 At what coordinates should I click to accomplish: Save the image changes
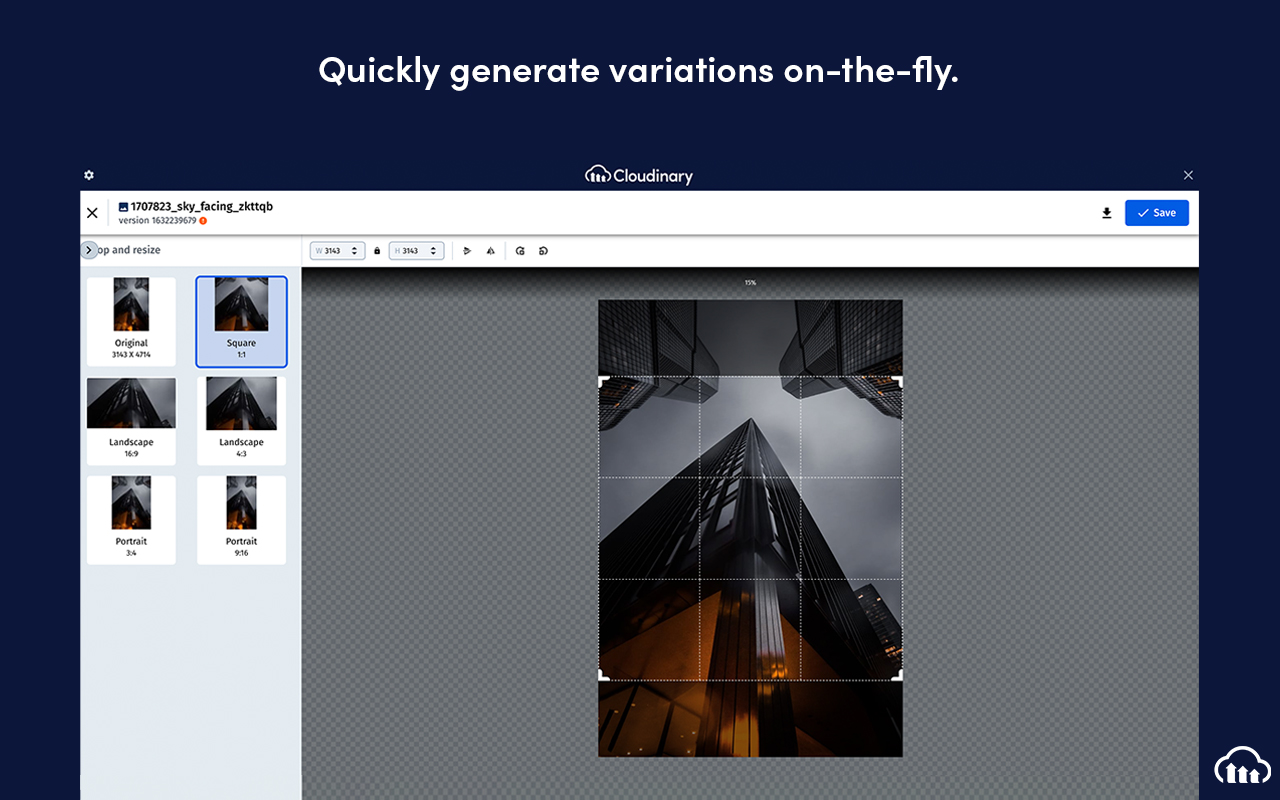point(1157,213)
